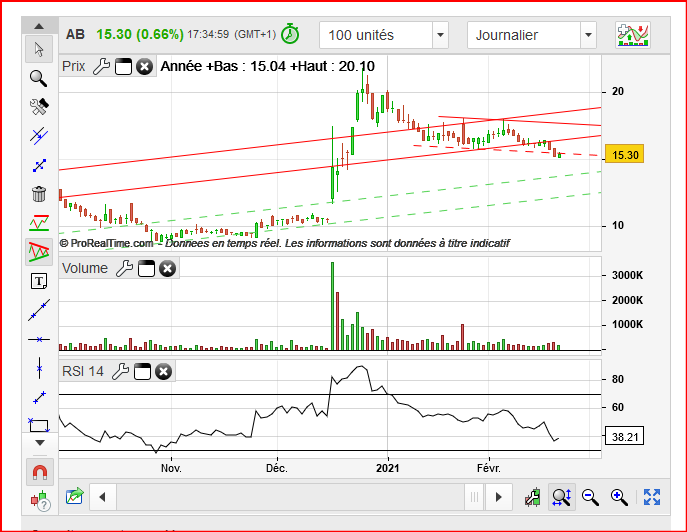
Task: Pick the rectangle drawing tool
Action: (39, 426)
